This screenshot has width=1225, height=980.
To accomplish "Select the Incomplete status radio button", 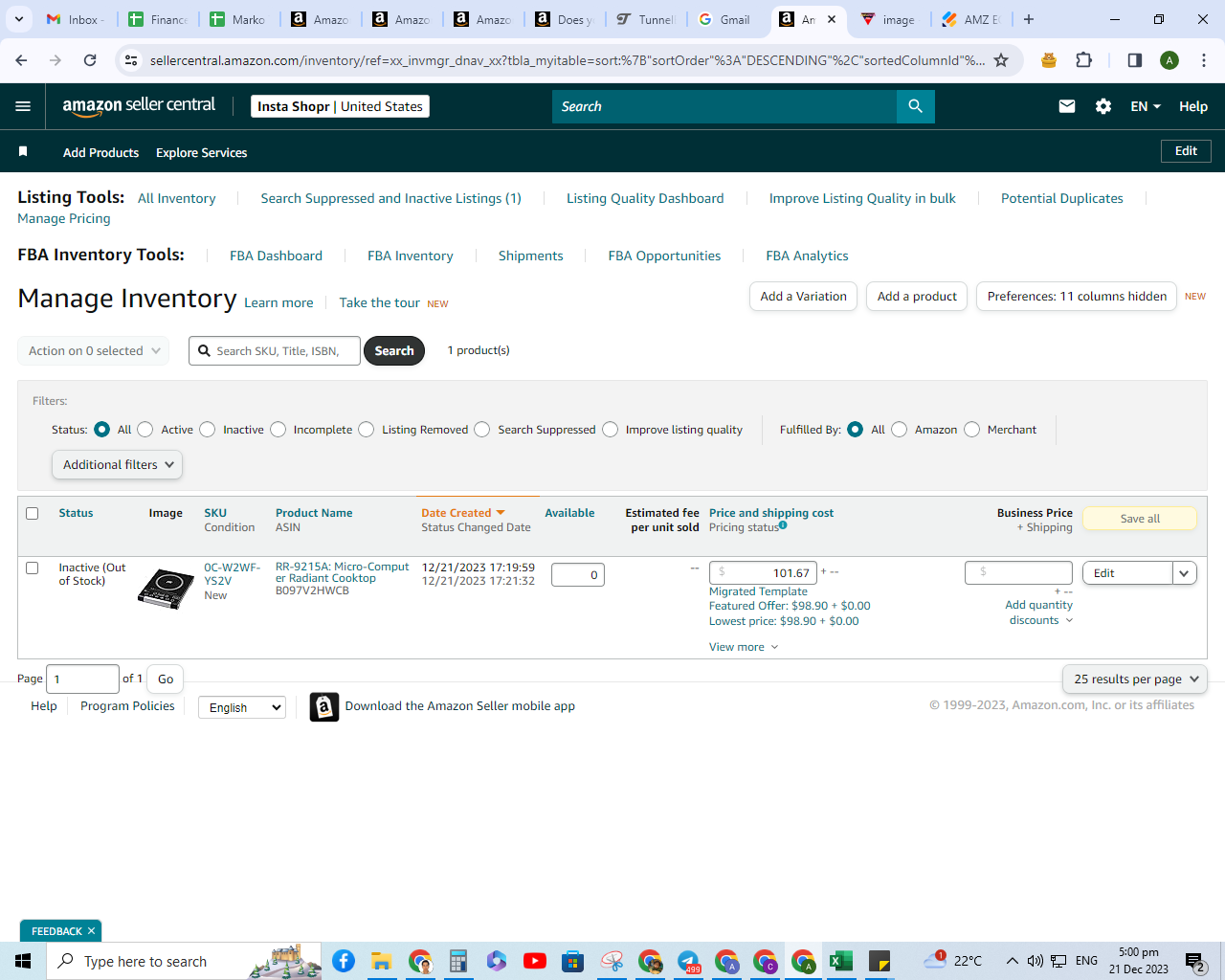I will click(x=278, y=430).
